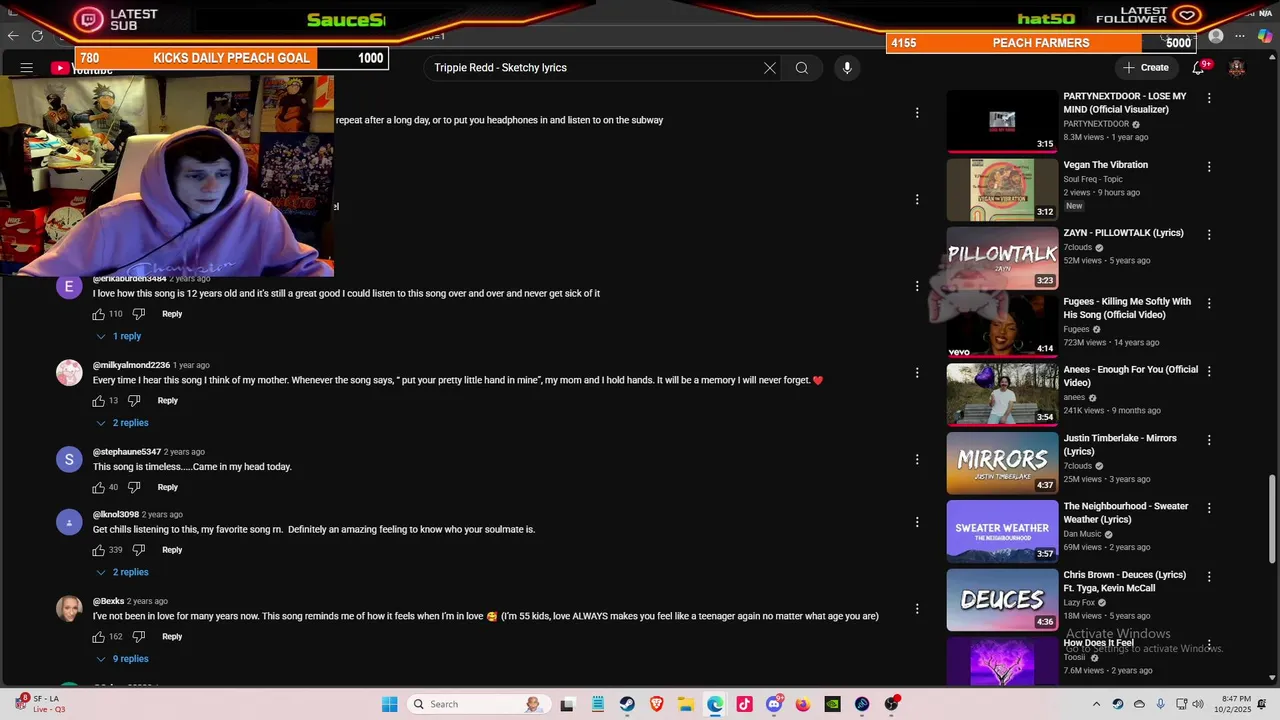Viewport: 1280px width, 720px height.
Task: Reply to the @stephaune5347 comment
Action: [x=167, y=488]
